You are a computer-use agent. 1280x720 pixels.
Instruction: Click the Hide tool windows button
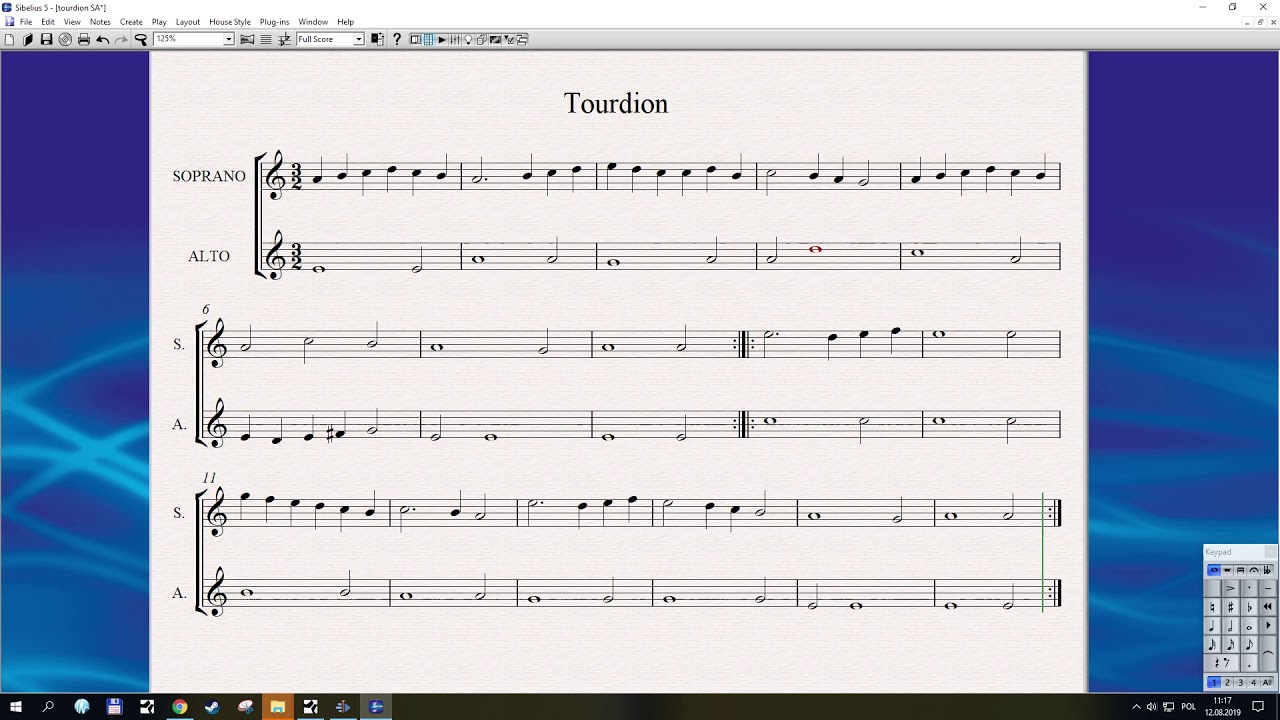pyautogui.click(x=522, y=40)
